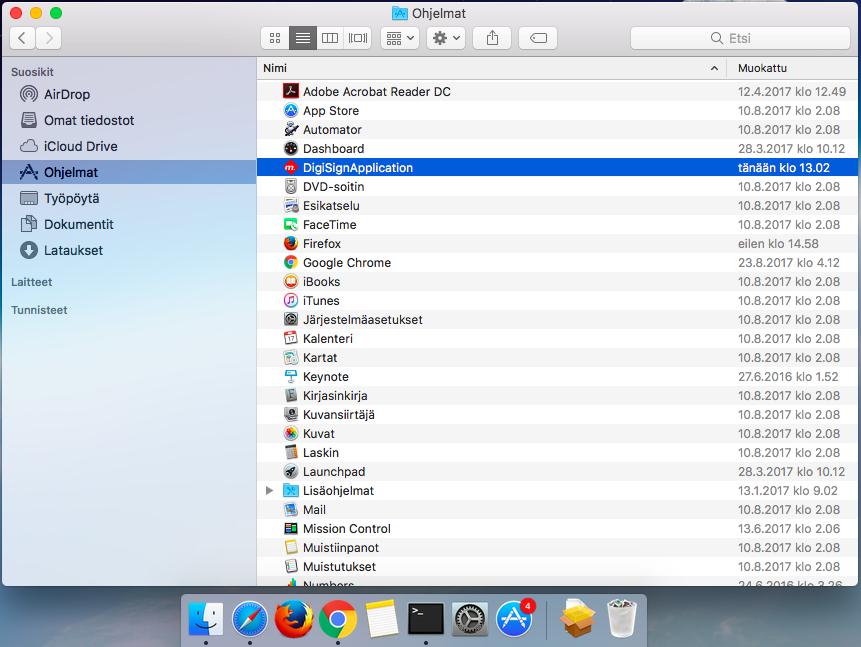Click the Kartat icon
The height and width of the screenshot is (647, 861).
(290, 358)
